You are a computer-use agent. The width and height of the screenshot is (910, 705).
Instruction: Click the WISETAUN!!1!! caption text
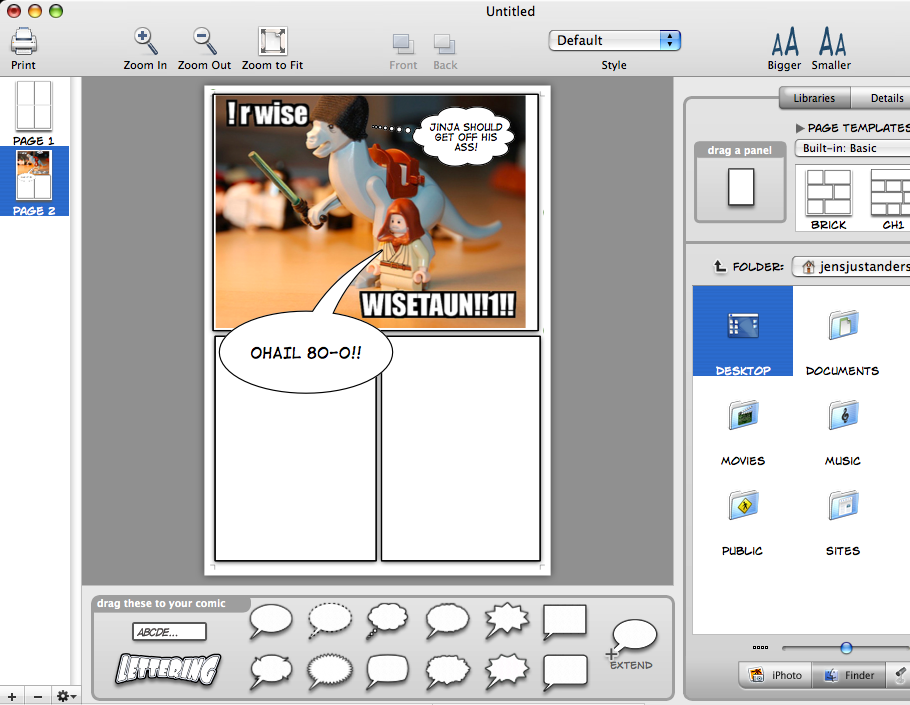click(x=438, y=304)
